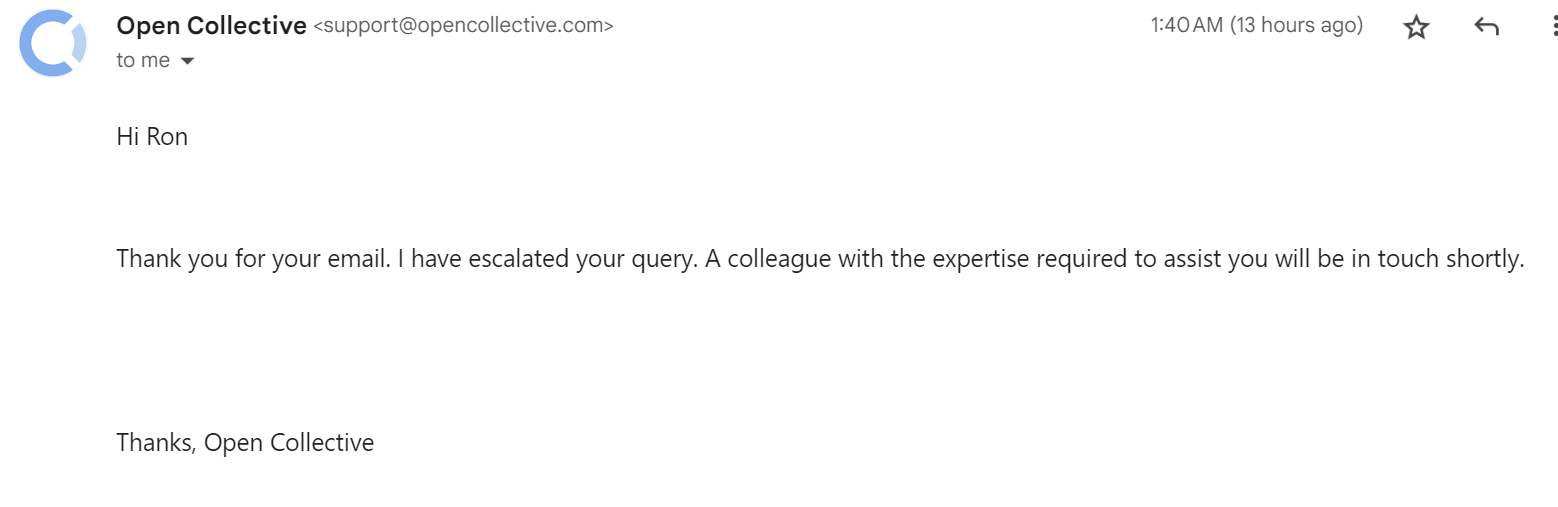
Task: Click the "(13 hours ago)" relative time
Action: click(x=1296, y=25)
